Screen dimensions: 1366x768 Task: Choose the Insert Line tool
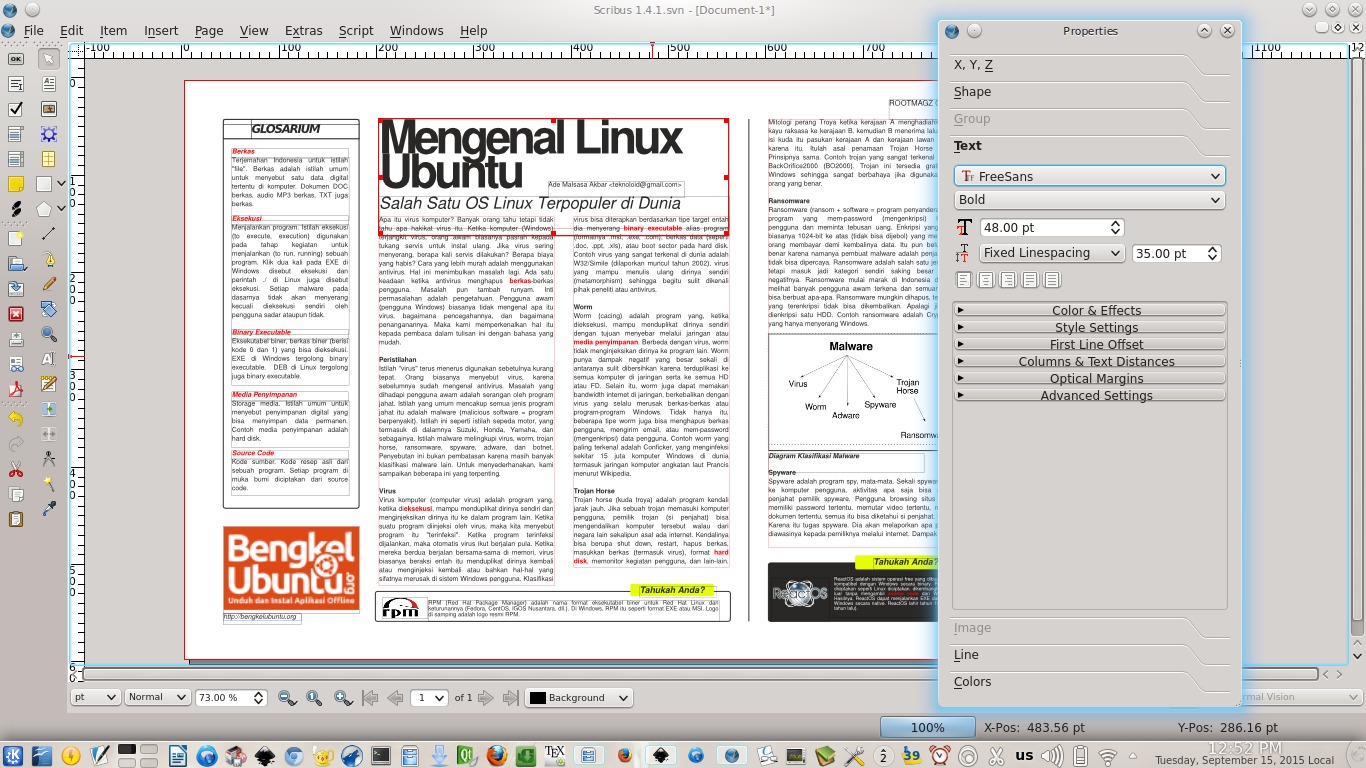point(48,234)
